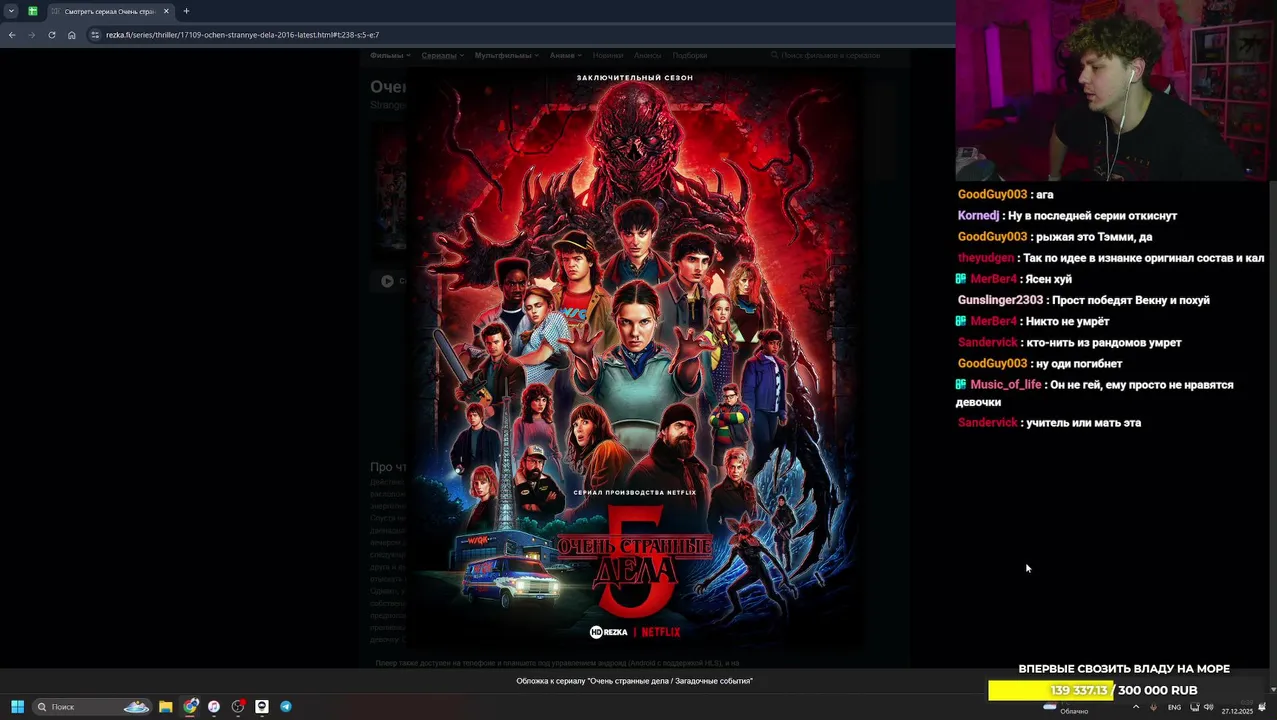Open the browser tab search dropdown

tap(11, 11)
